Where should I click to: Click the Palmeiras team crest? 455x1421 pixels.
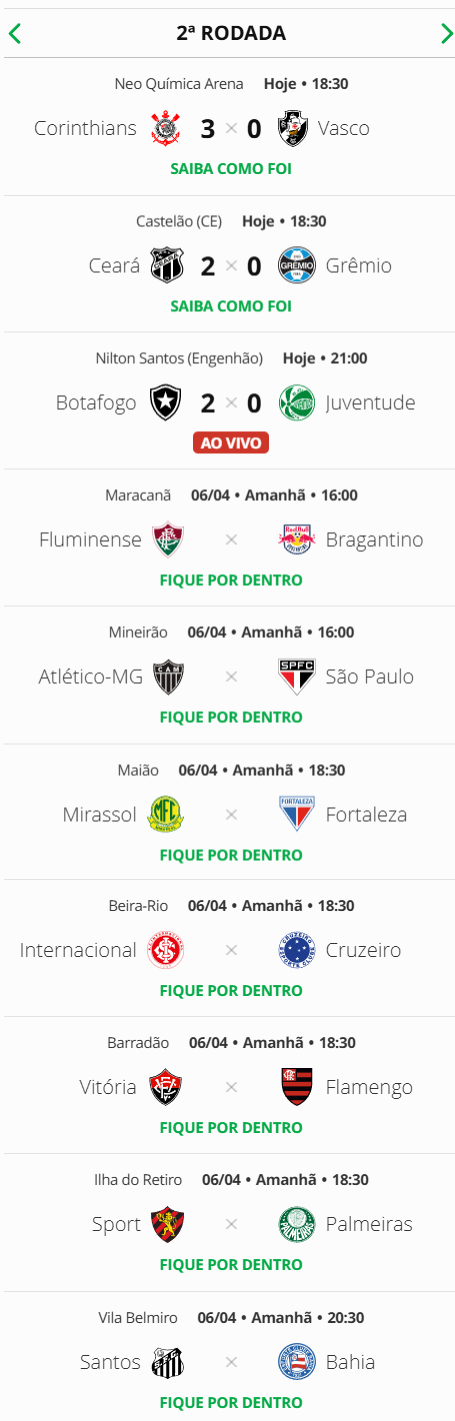point(296,1224)
